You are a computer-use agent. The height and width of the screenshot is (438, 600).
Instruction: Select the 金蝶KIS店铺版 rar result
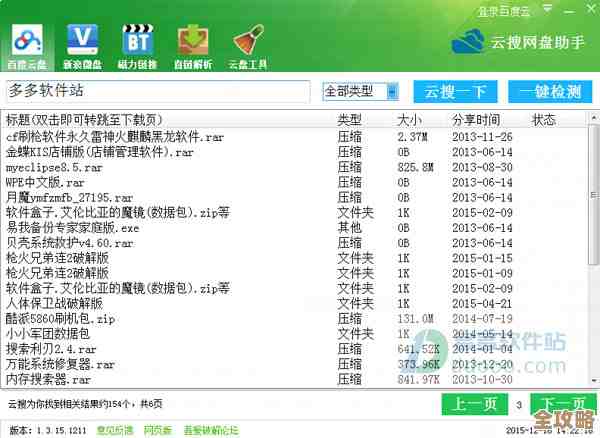coord(295,152)
